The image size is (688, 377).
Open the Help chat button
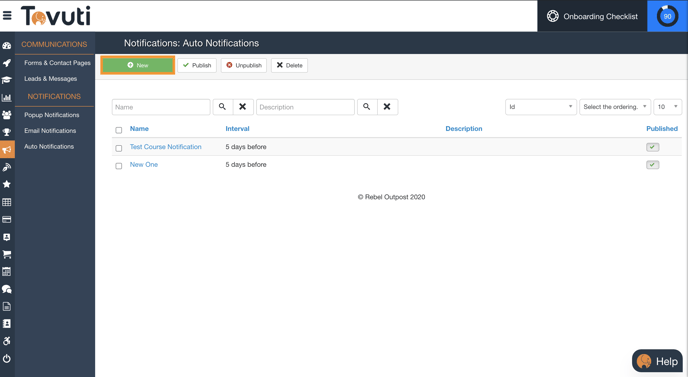[657, 361]
